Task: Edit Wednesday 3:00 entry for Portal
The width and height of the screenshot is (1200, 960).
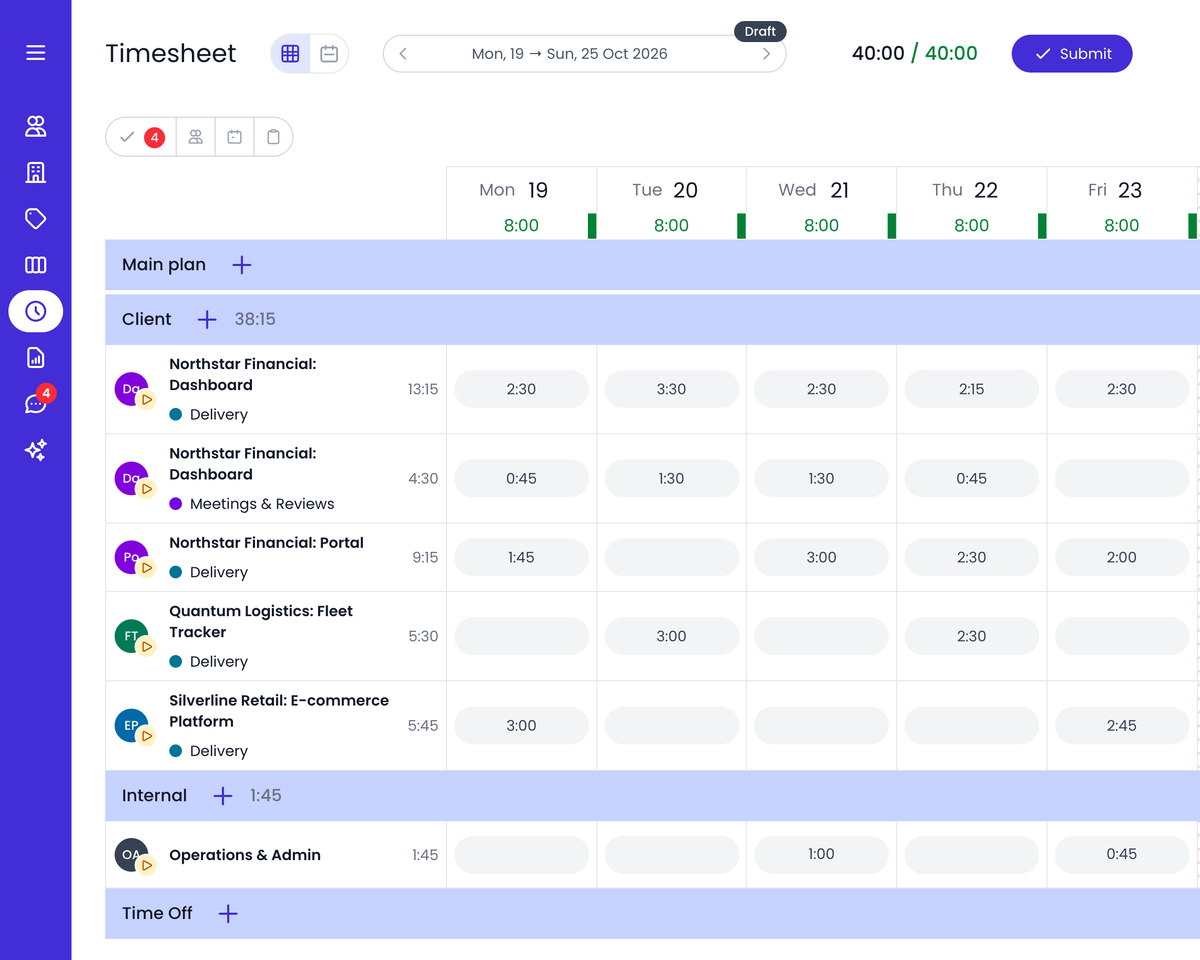Action: pos(821,558)
